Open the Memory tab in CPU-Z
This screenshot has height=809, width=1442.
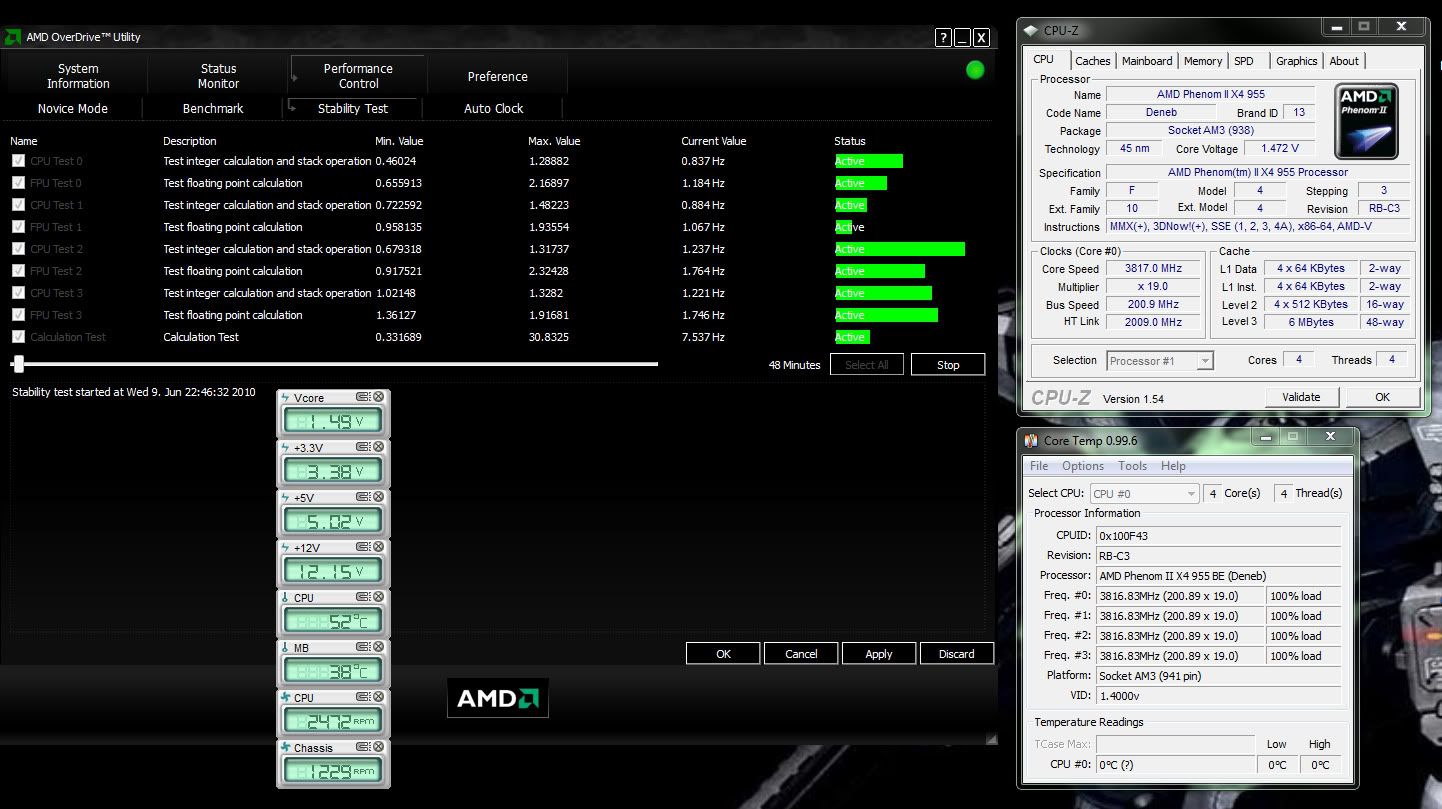(1203, 61)
